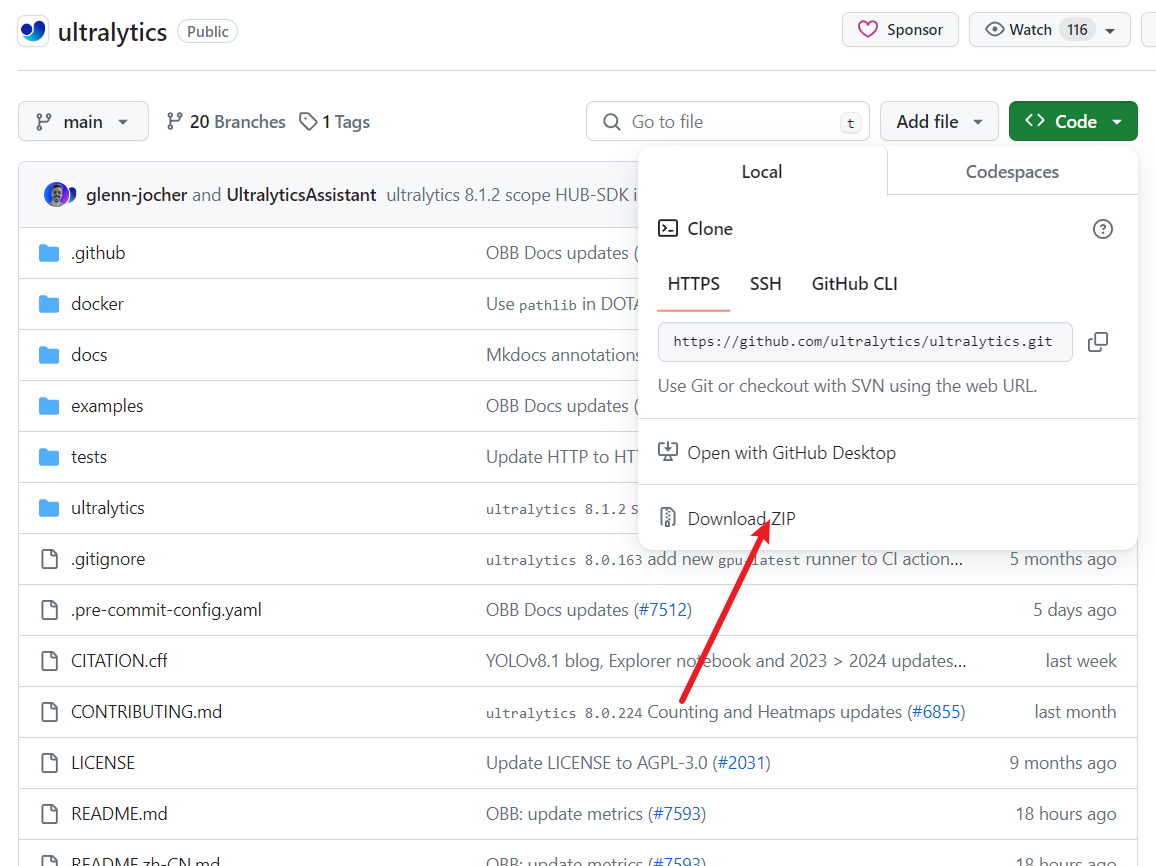Copy the clone URL to clipboard
The height and width of the screenshot is (866, 1156).
pyautogui.click(x=1098, y=342)
